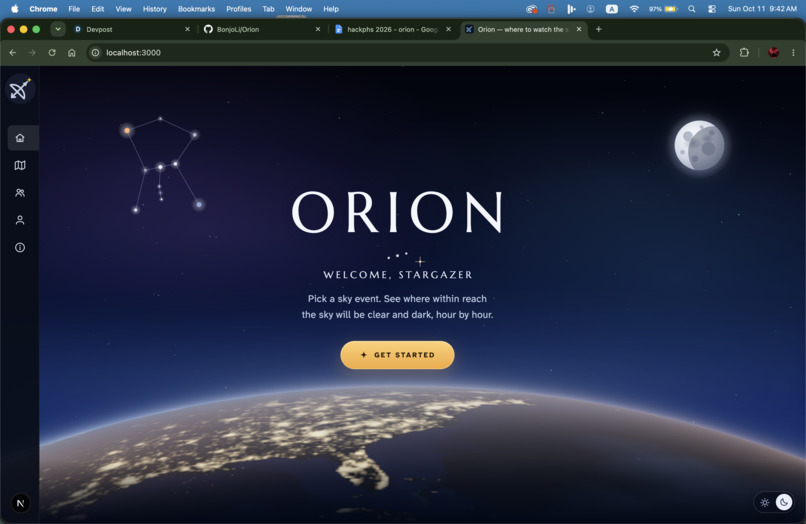Open the History menu
Screen dimensions: 806x524
click(x=155, y=9)
